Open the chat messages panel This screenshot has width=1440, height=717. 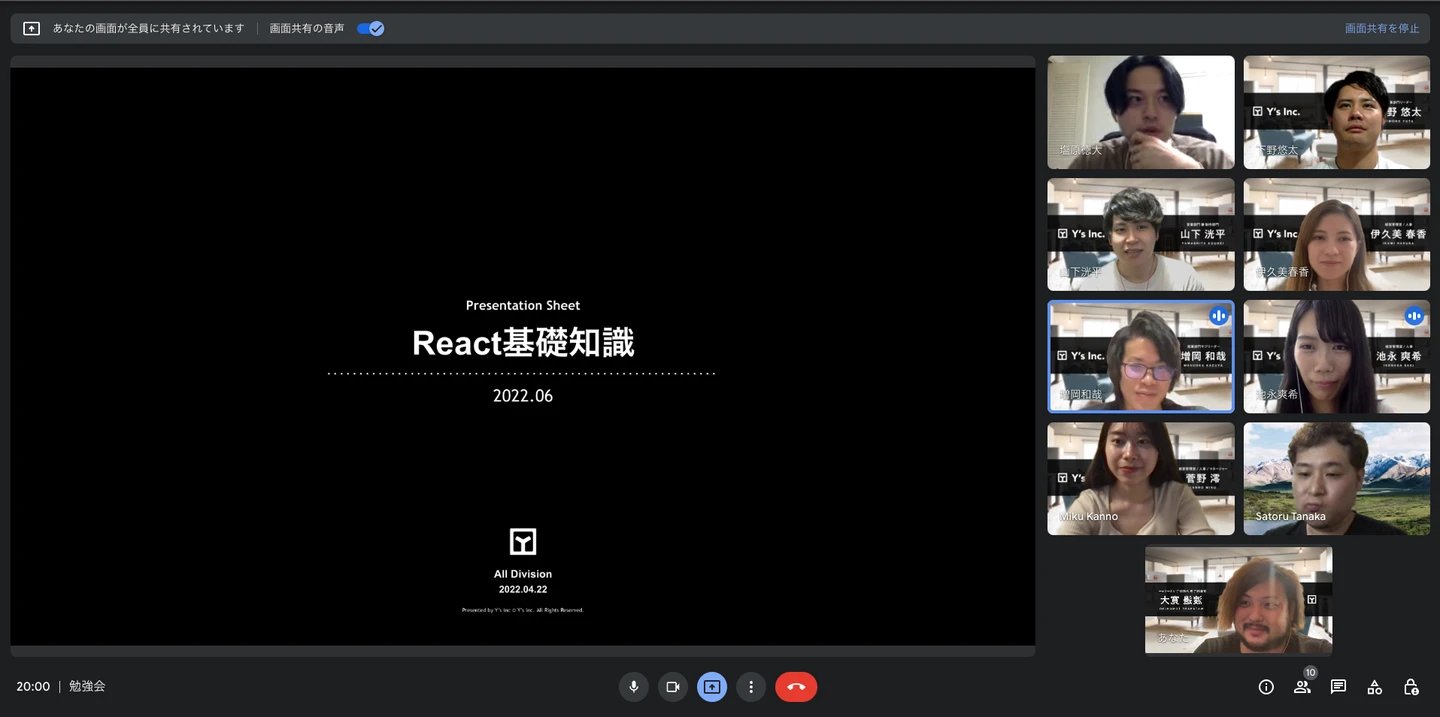pos(1338,687)
